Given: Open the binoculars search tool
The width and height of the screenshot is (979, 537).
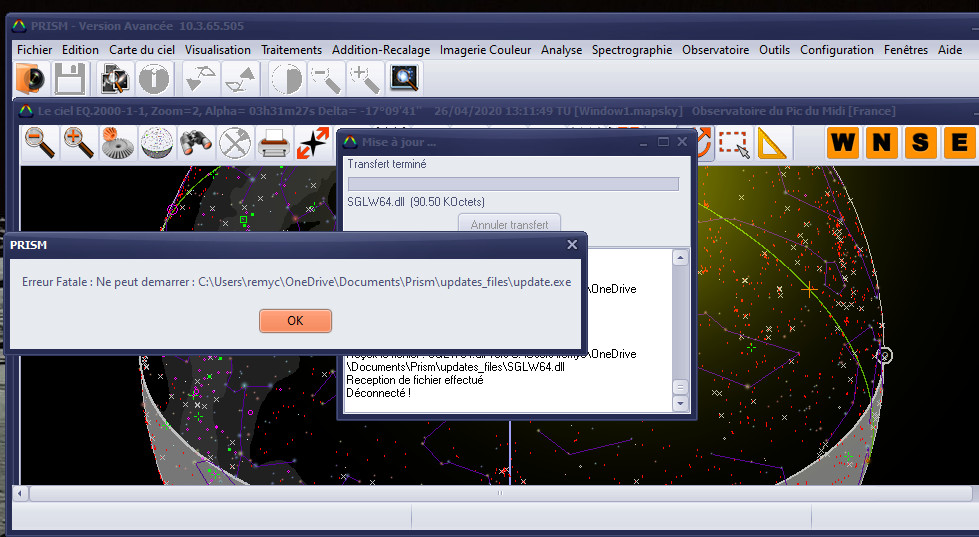Looking at the screenshot, I should [194, 143].
